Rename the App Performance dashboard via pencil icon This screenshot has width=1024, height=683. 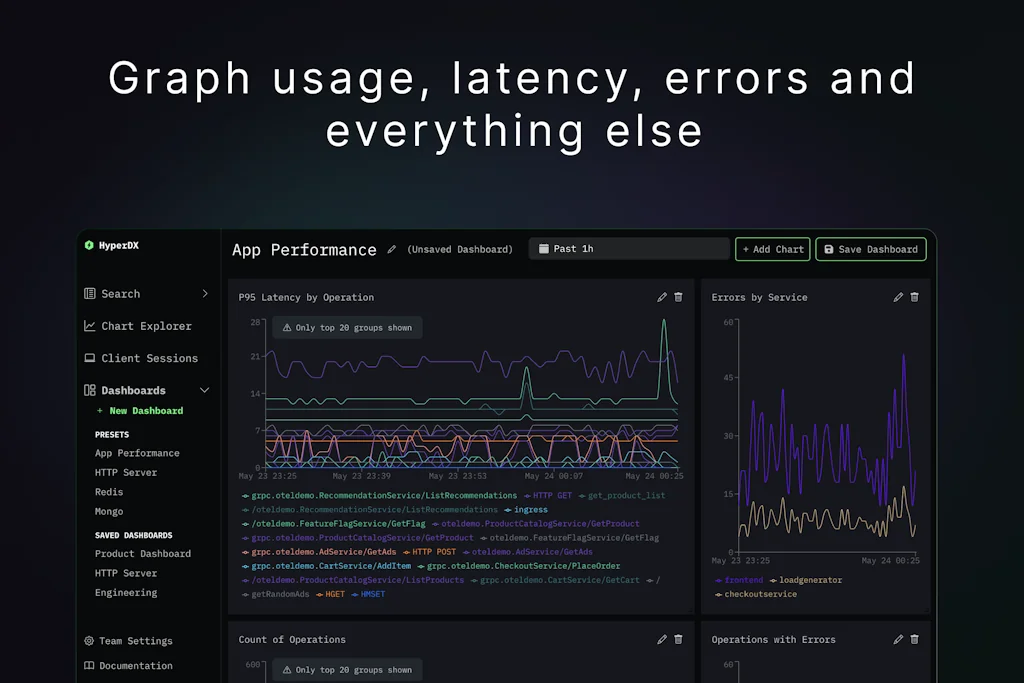[391, 249]
